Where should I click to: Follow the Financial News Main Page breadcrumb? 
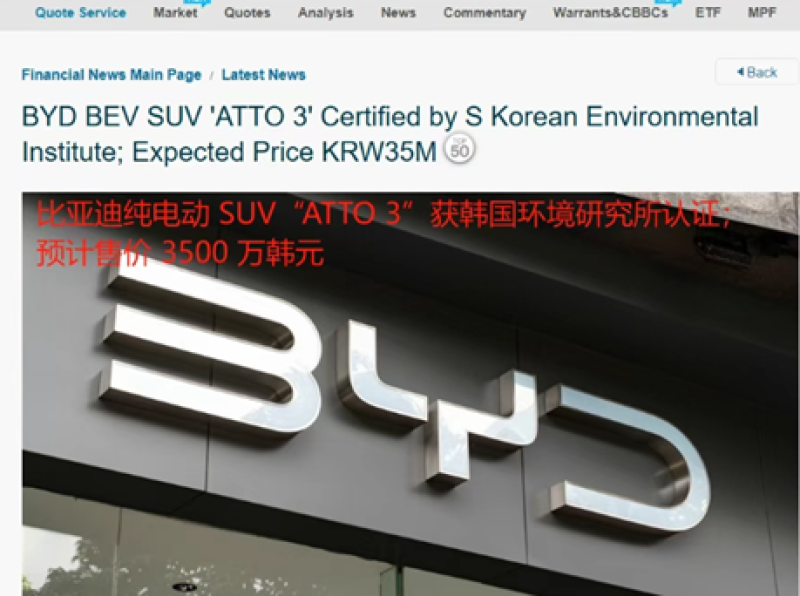pos(111,75)
